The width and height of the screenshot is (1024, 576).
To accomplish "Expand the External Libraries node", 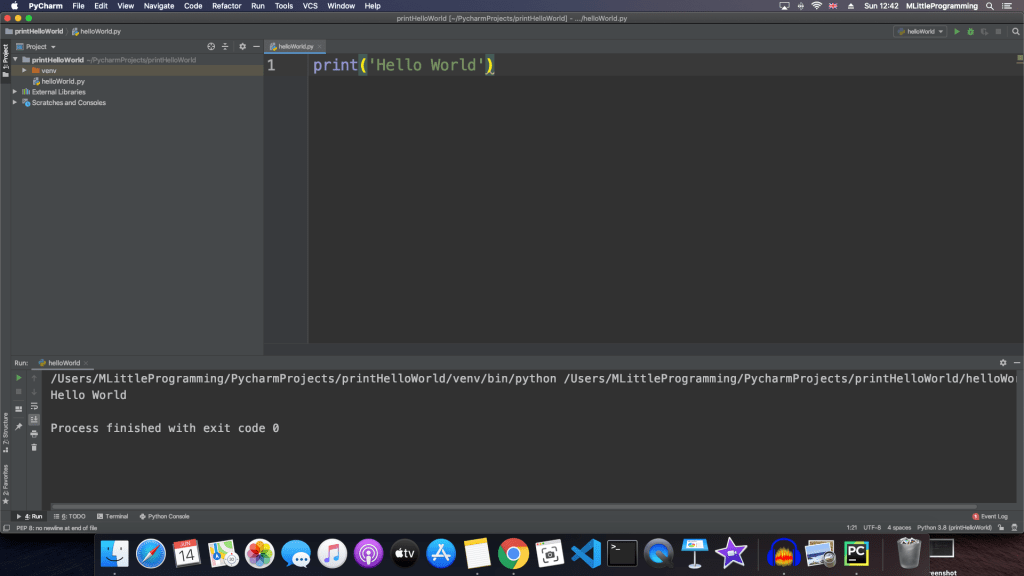I will [15, 92].
